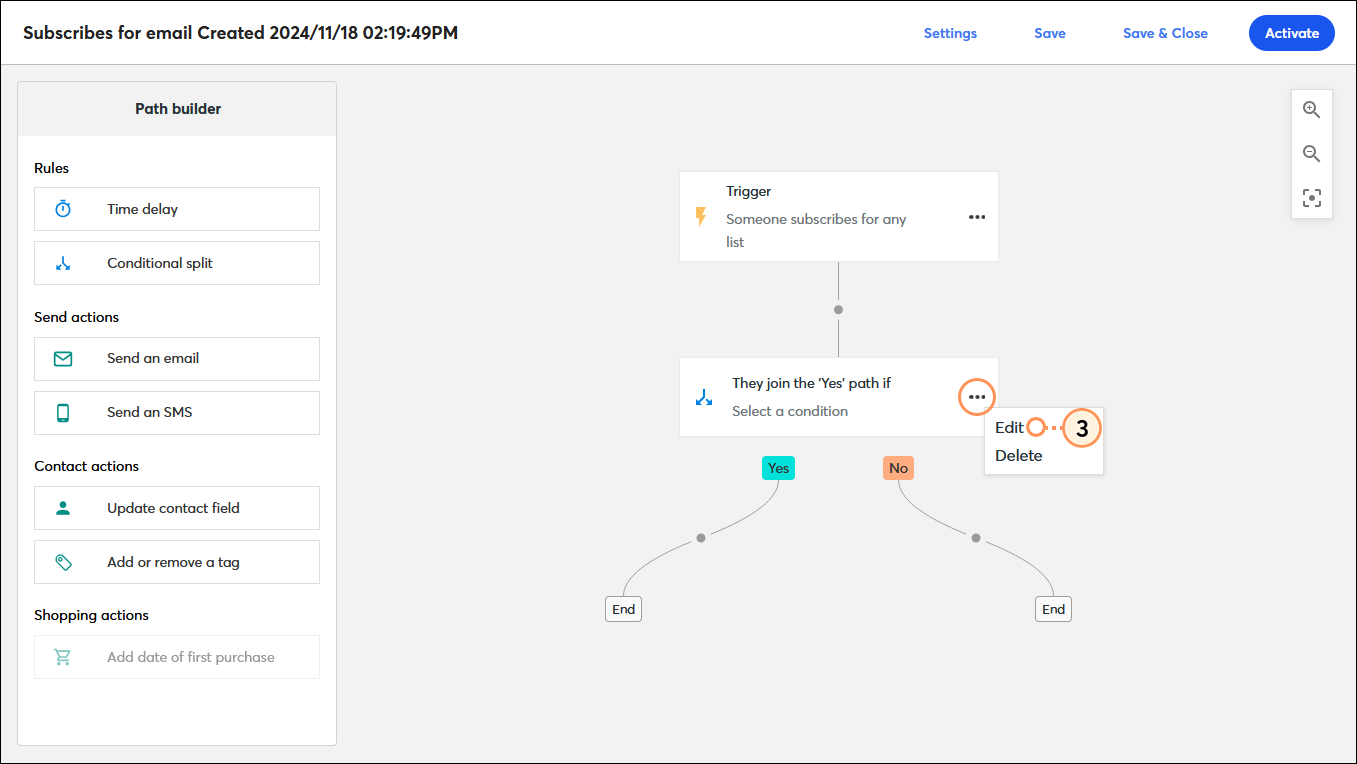Viewport: 1357px width, 764px height.
Task: Click the End node of the Yes path
Action: [623, 609]
